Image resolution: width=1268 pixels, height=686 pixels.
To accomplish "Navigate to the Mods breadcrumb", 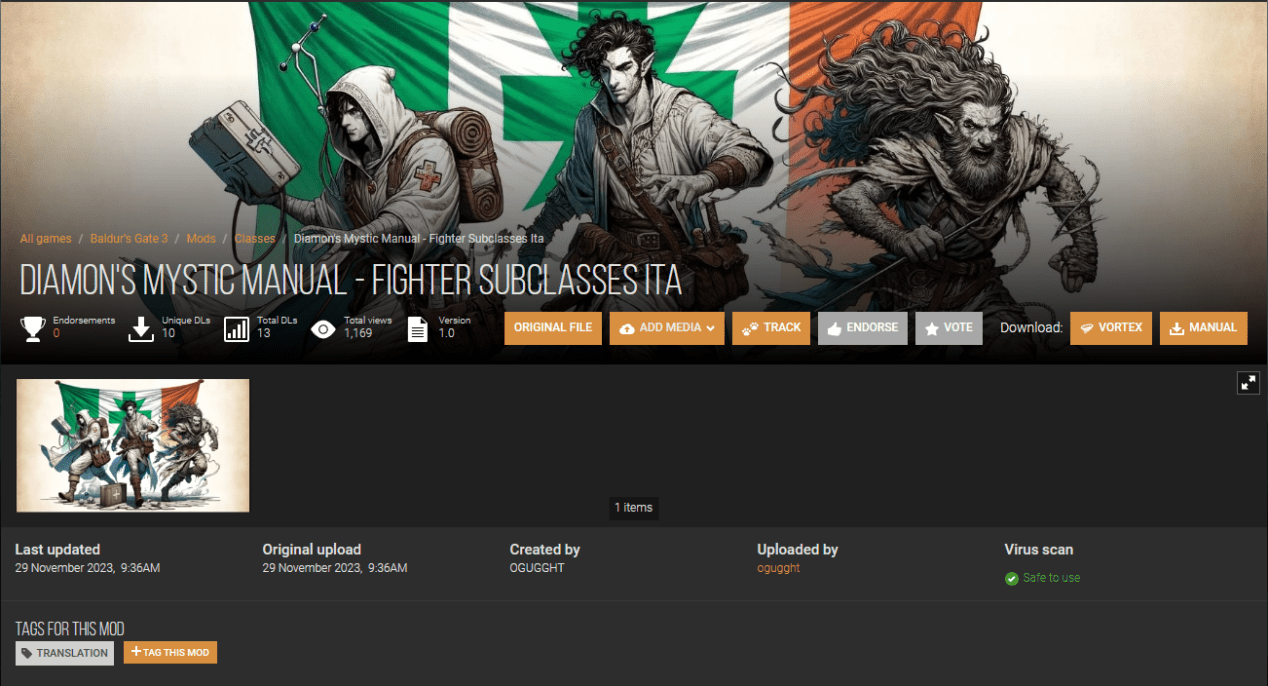I will point(201,239).
